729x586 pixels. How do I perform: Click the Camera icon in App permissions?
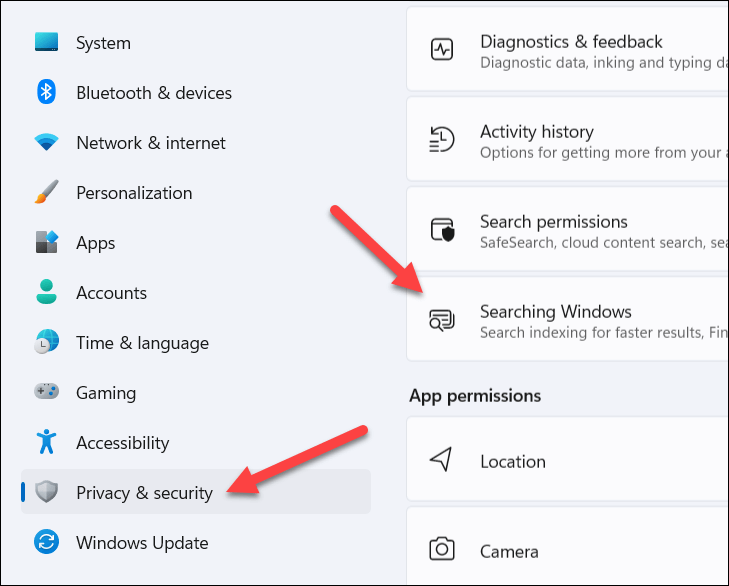pos(441,550)
